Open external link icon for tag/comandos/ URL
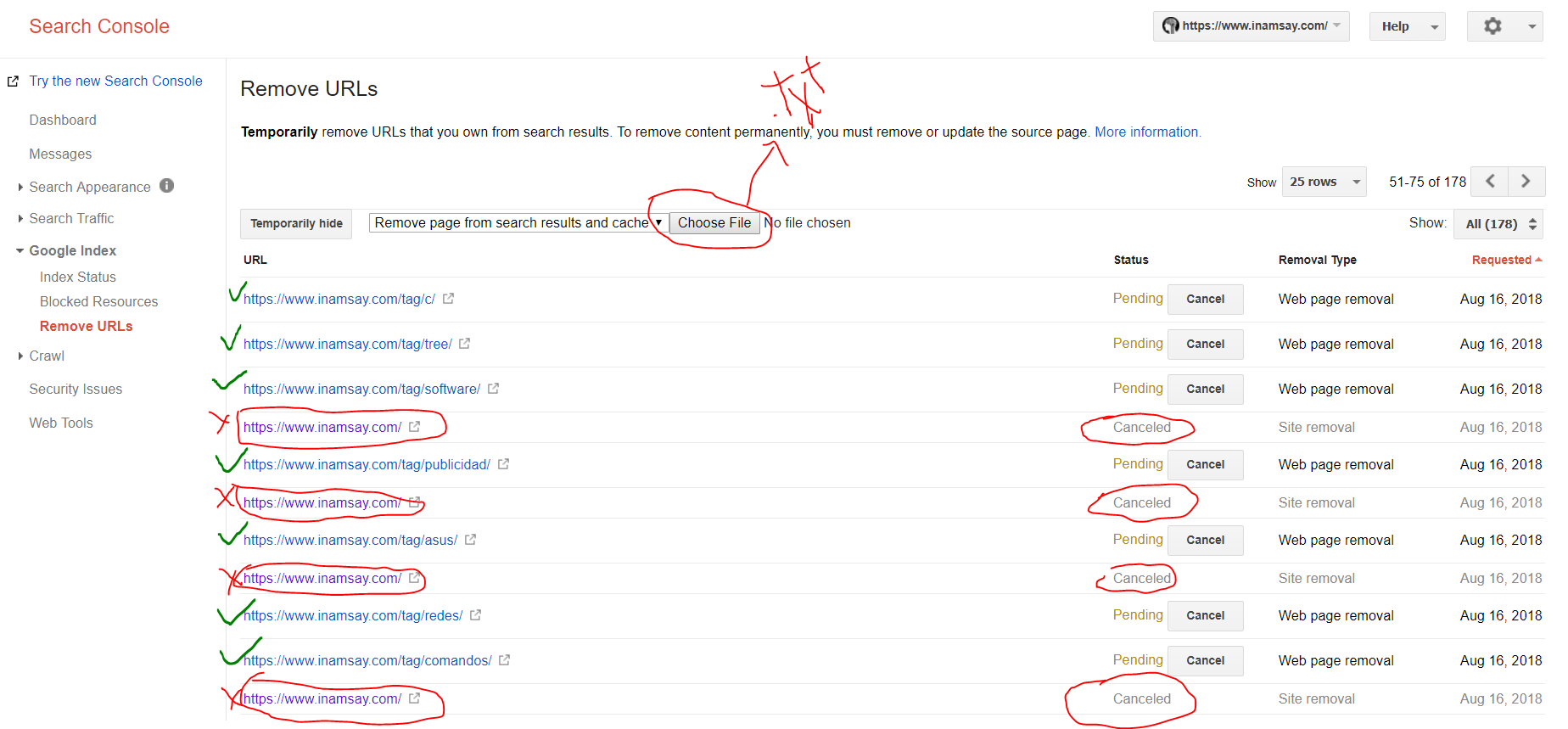 (x=504, y=660)
